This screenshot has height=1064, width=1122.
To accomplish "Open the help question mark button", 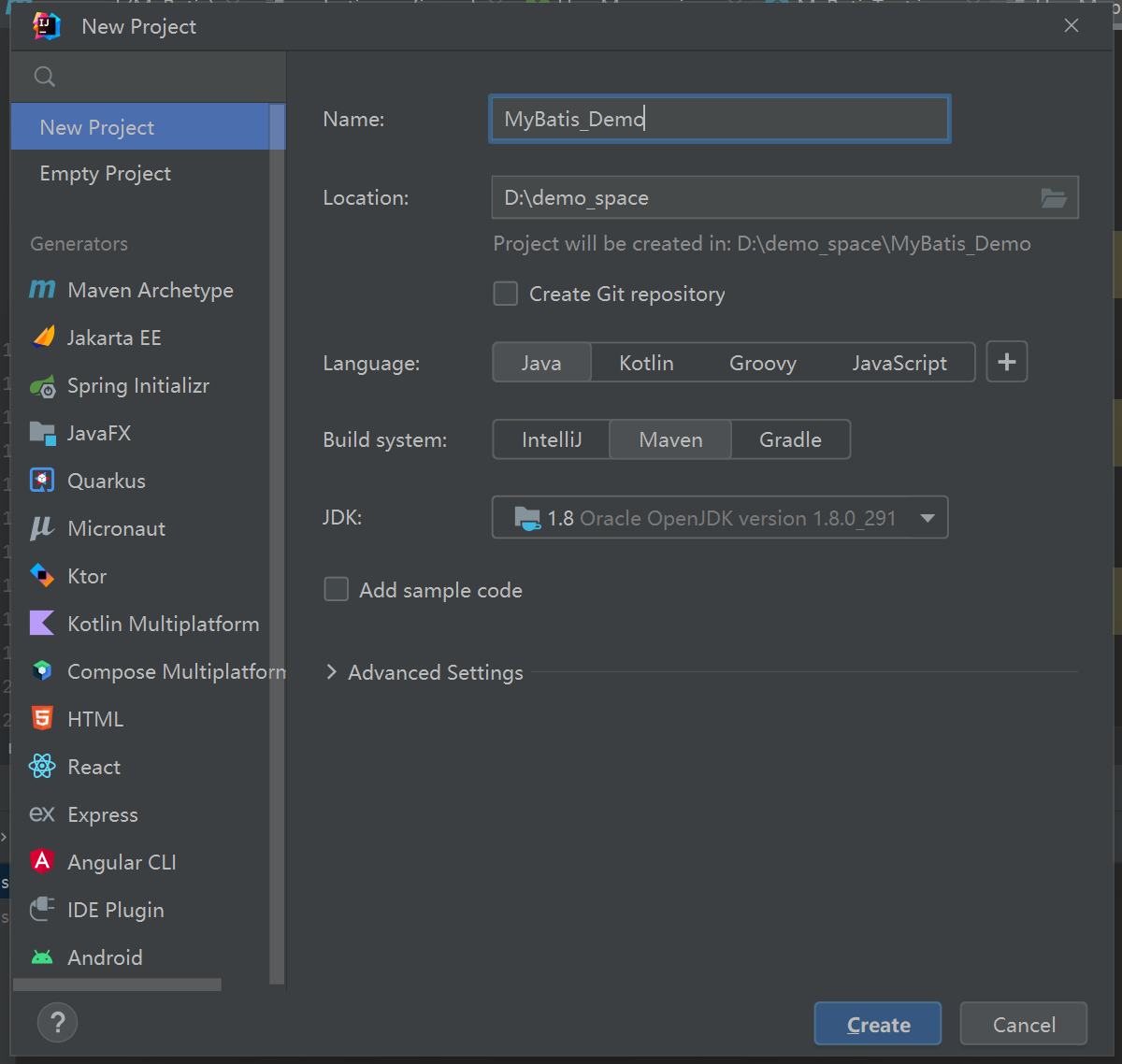I will coord(57,1022).
